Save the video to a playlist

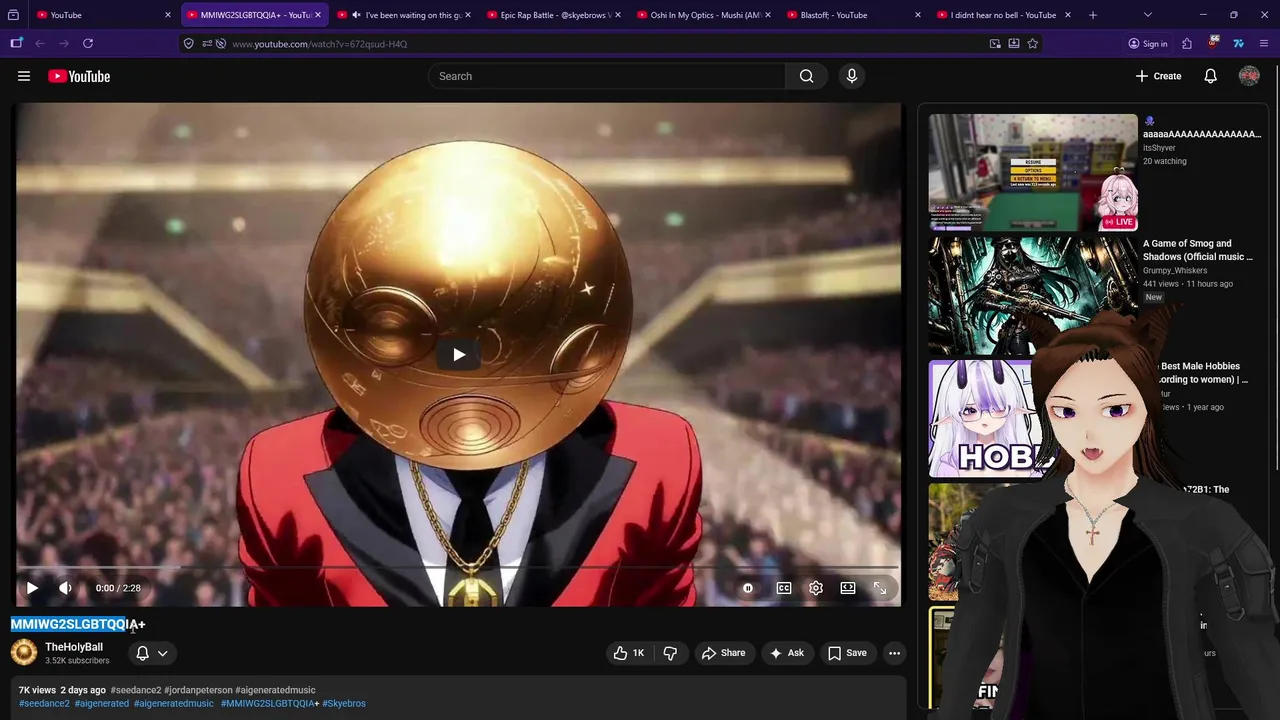847,653
